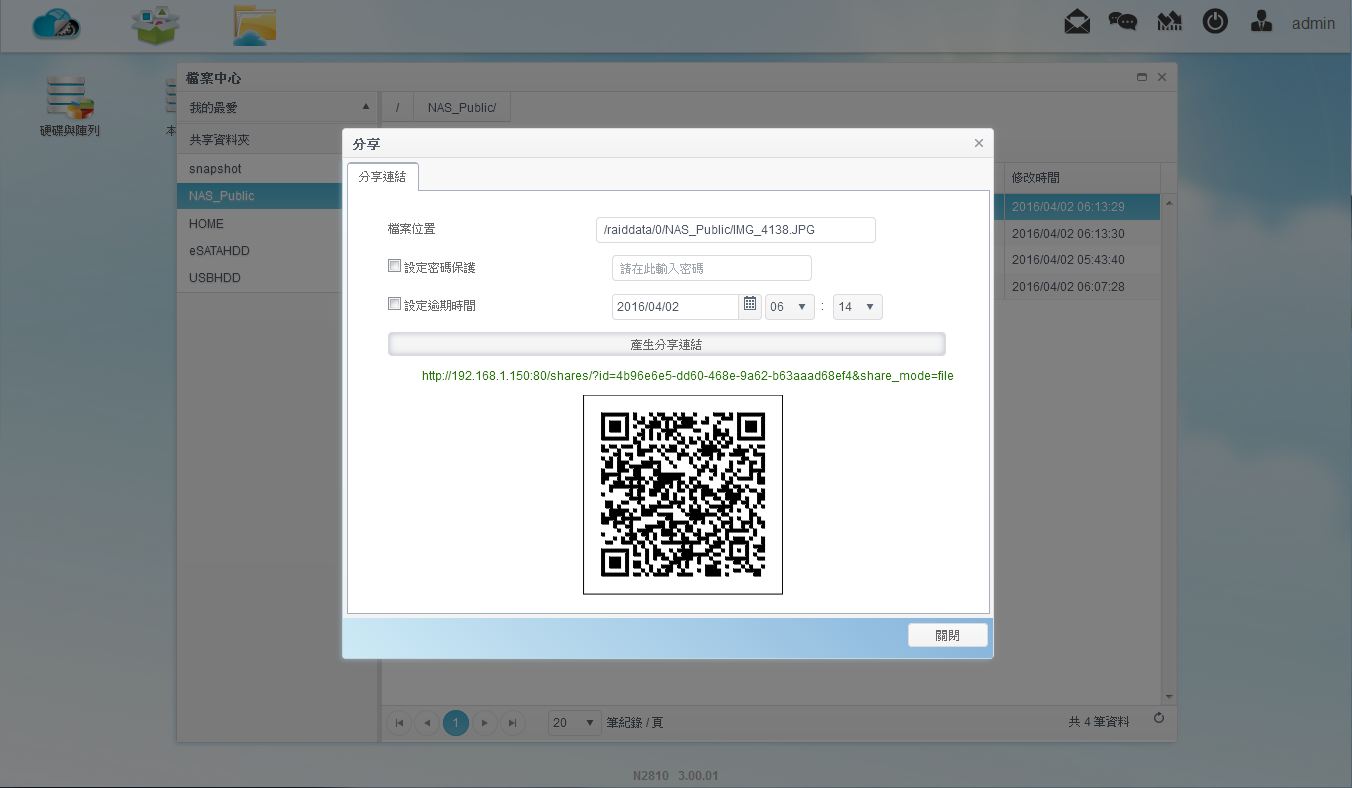This screenshot has width=1352, height=788.
Task: Select row modified 2016/04/02 05:43:40
Action: [1082, 260]
